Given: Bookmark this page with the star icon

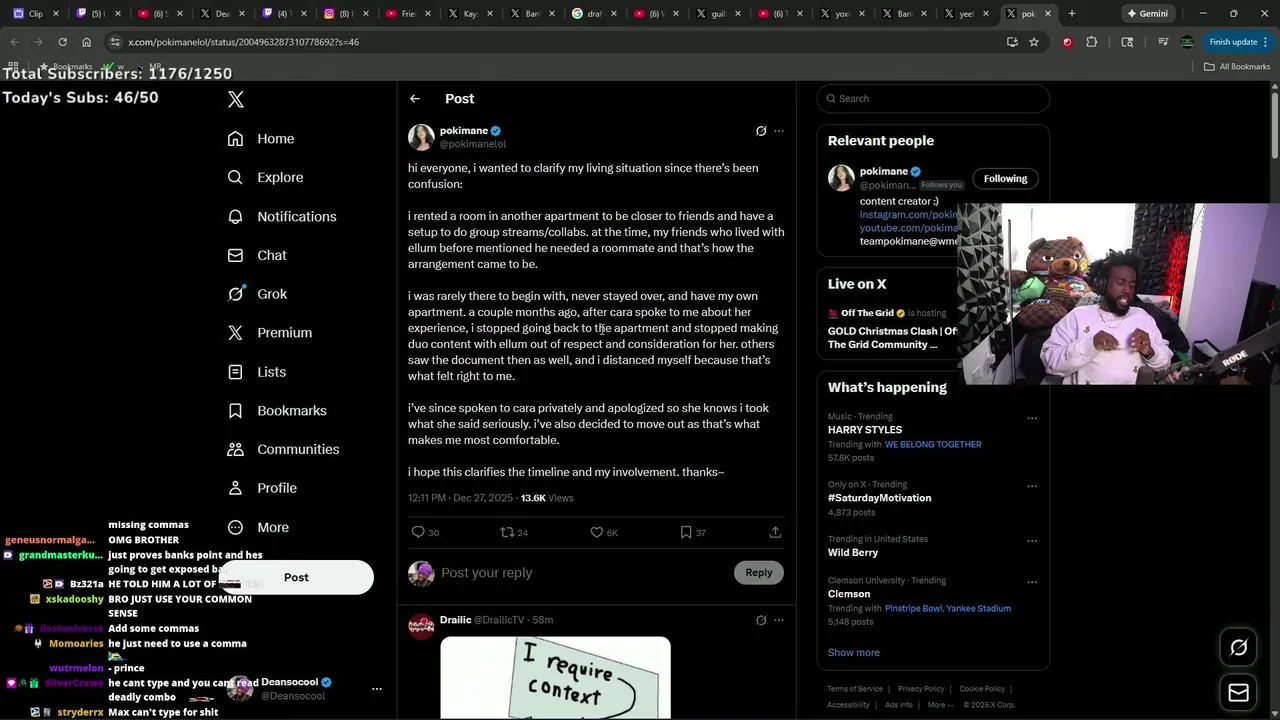Looking at the screenshot, I should (1034, 42).
